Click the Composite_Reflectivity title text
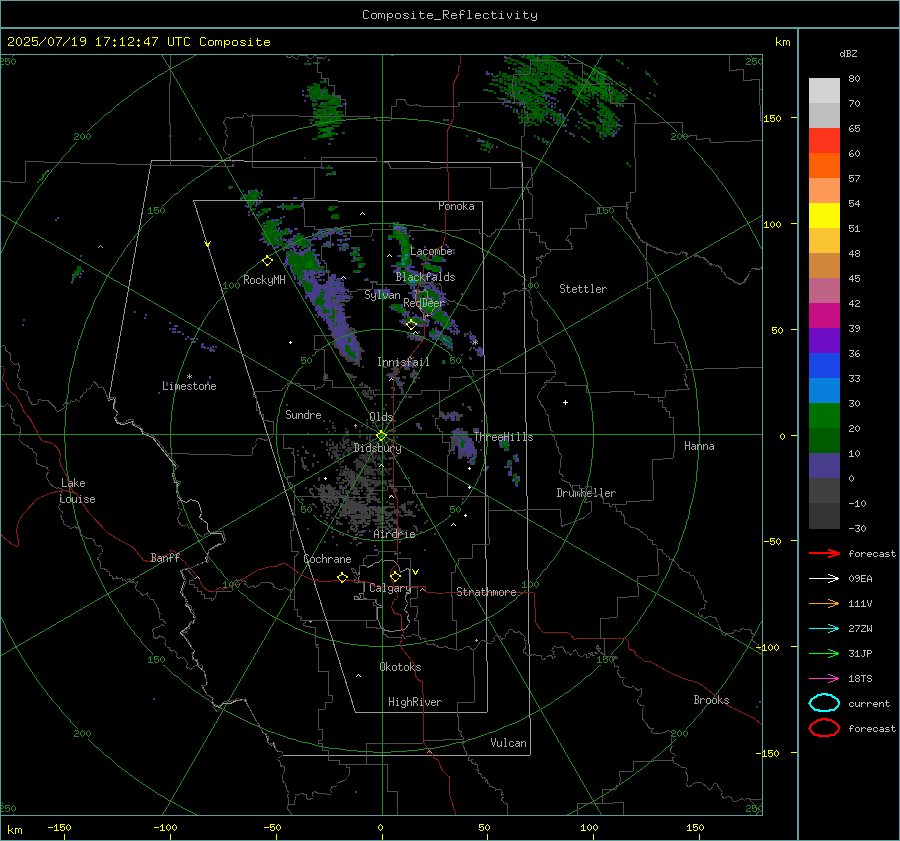900x841 pixels. pos(449,15)
